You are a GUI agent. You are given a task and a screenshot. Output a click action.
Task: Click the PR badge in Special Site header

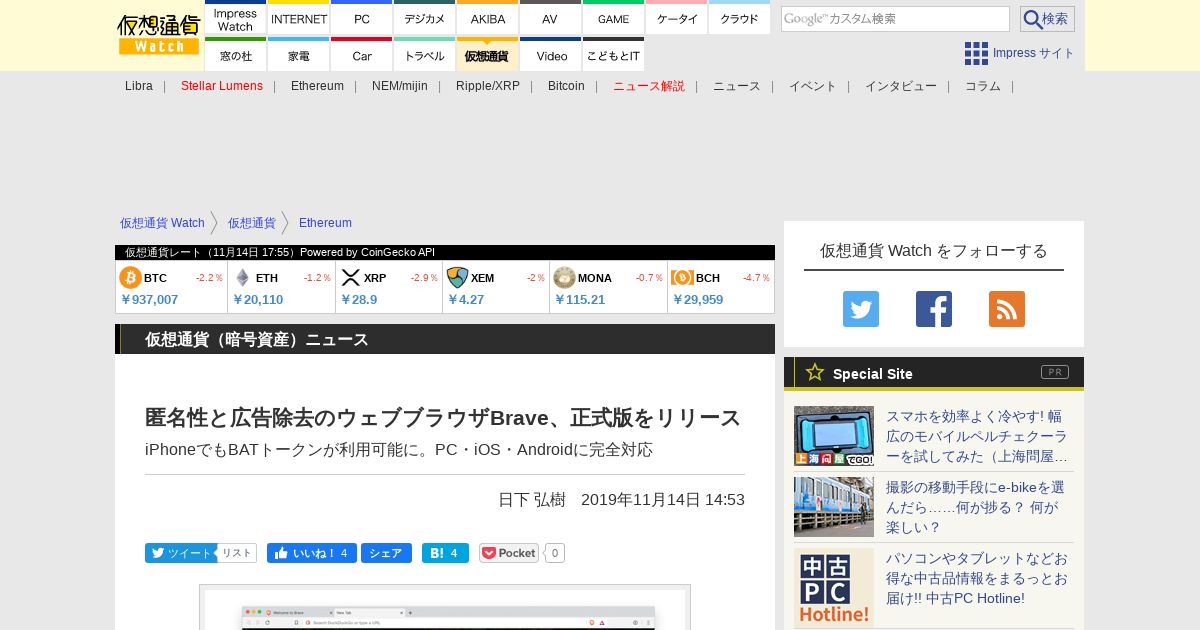1055,372
